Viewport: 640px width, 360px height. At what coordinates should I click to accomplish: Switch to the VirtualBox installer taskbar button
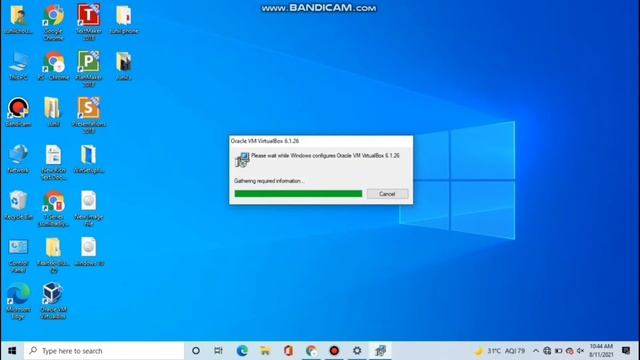[x=380, y=351]
